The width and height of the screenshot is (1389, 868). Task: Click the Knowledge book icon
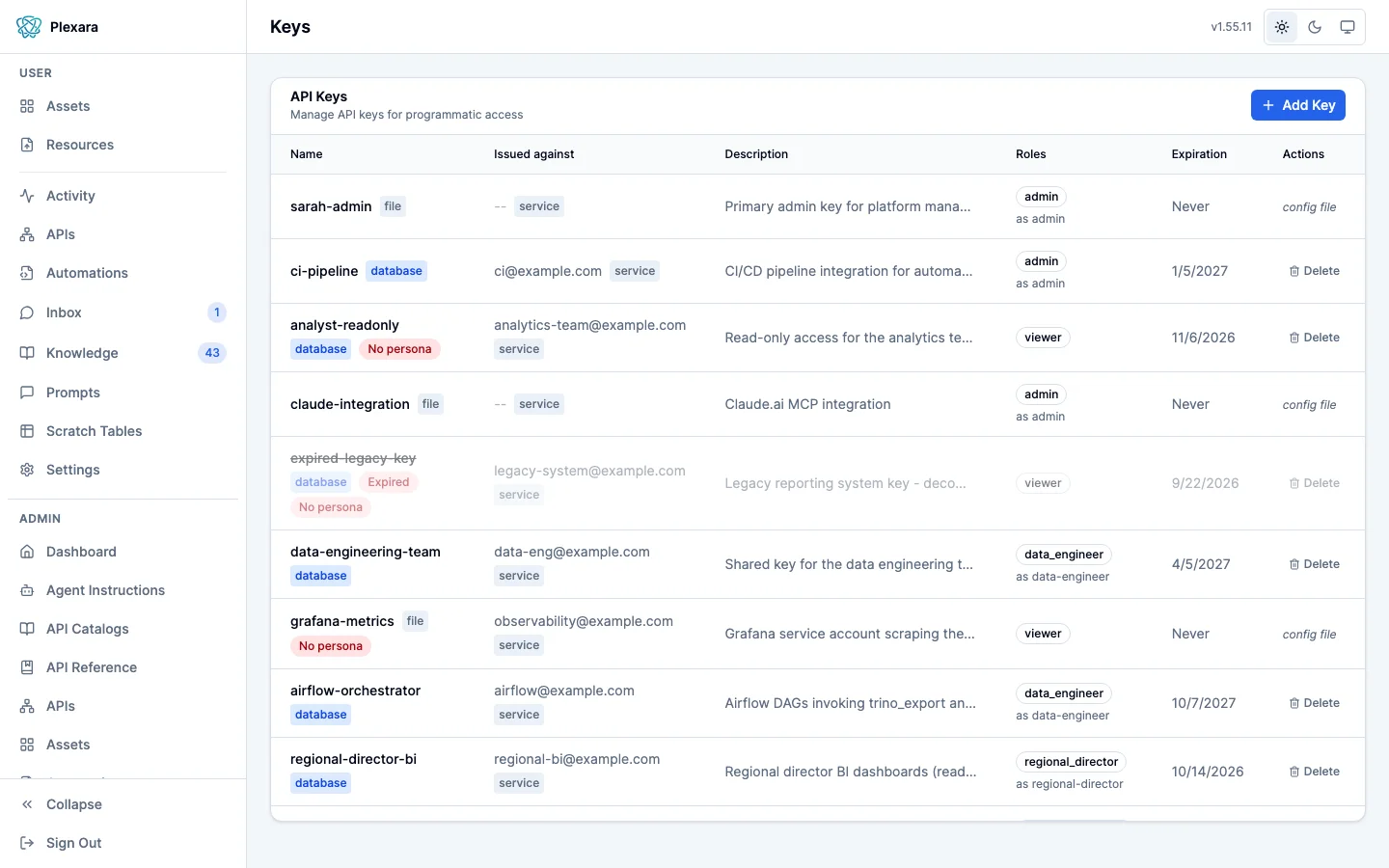[27, 353]
